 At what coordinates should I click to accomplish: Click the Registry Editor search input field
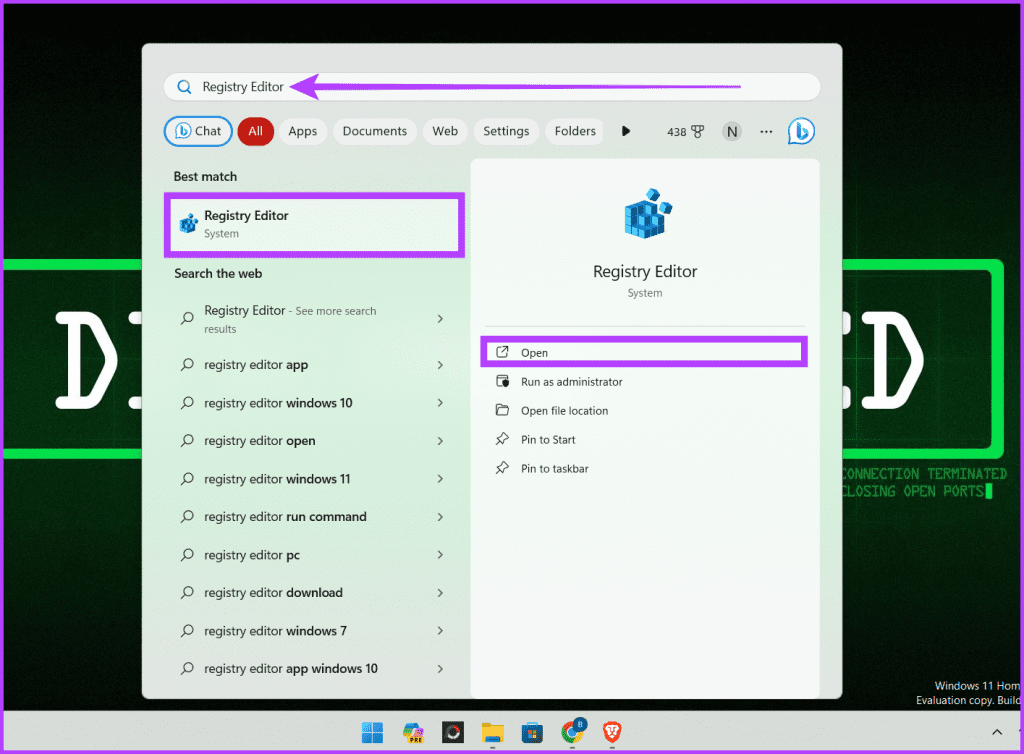tap(492, 87)
